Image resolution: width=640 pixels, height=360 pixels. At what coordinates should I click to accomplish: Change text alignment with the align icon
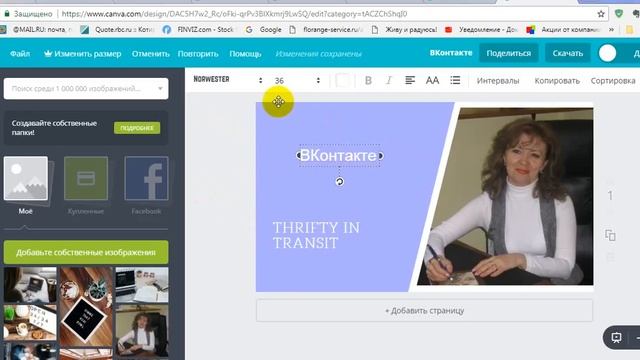point(410,80)
